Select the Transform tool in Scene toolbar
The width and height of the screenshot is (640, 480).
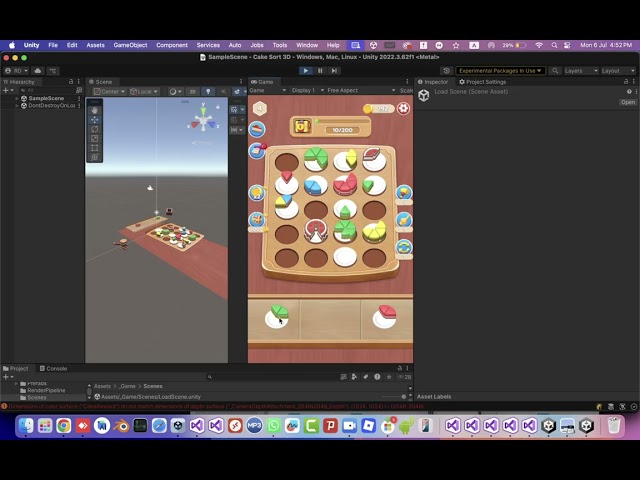coord(94,157)
